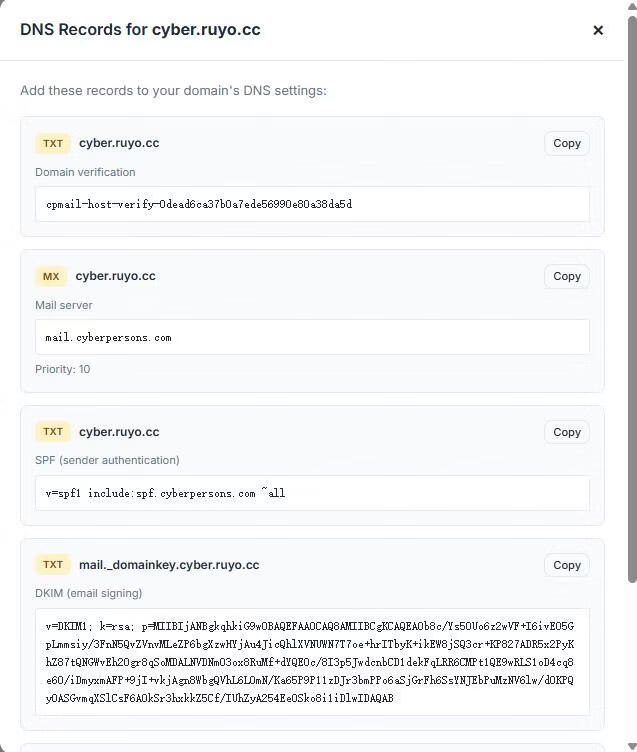This screenshot has width=637, height=752.
Task: Click the mail.cyberpersons.com value field
Action: (x=312, y=337)
